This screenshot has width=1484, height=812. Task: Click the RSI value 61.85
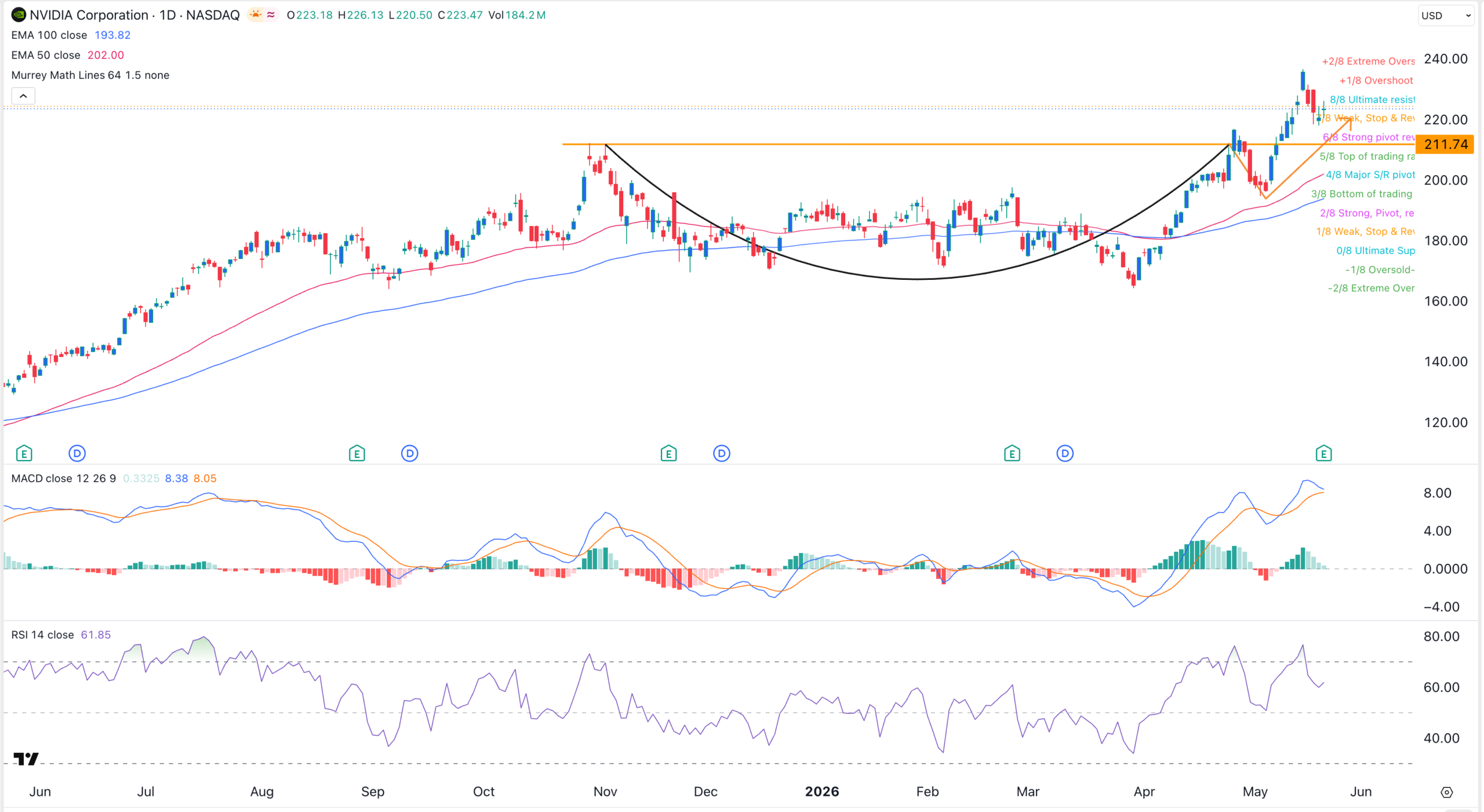96,635
